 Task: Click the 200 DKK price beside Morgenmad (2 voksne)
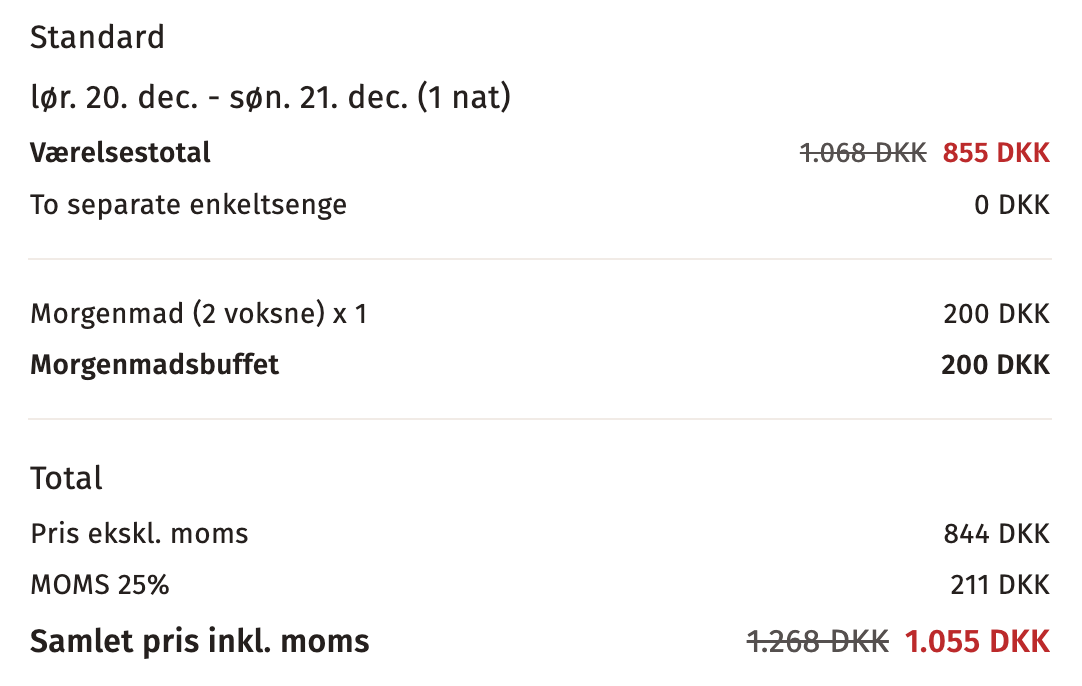(996, 314)
